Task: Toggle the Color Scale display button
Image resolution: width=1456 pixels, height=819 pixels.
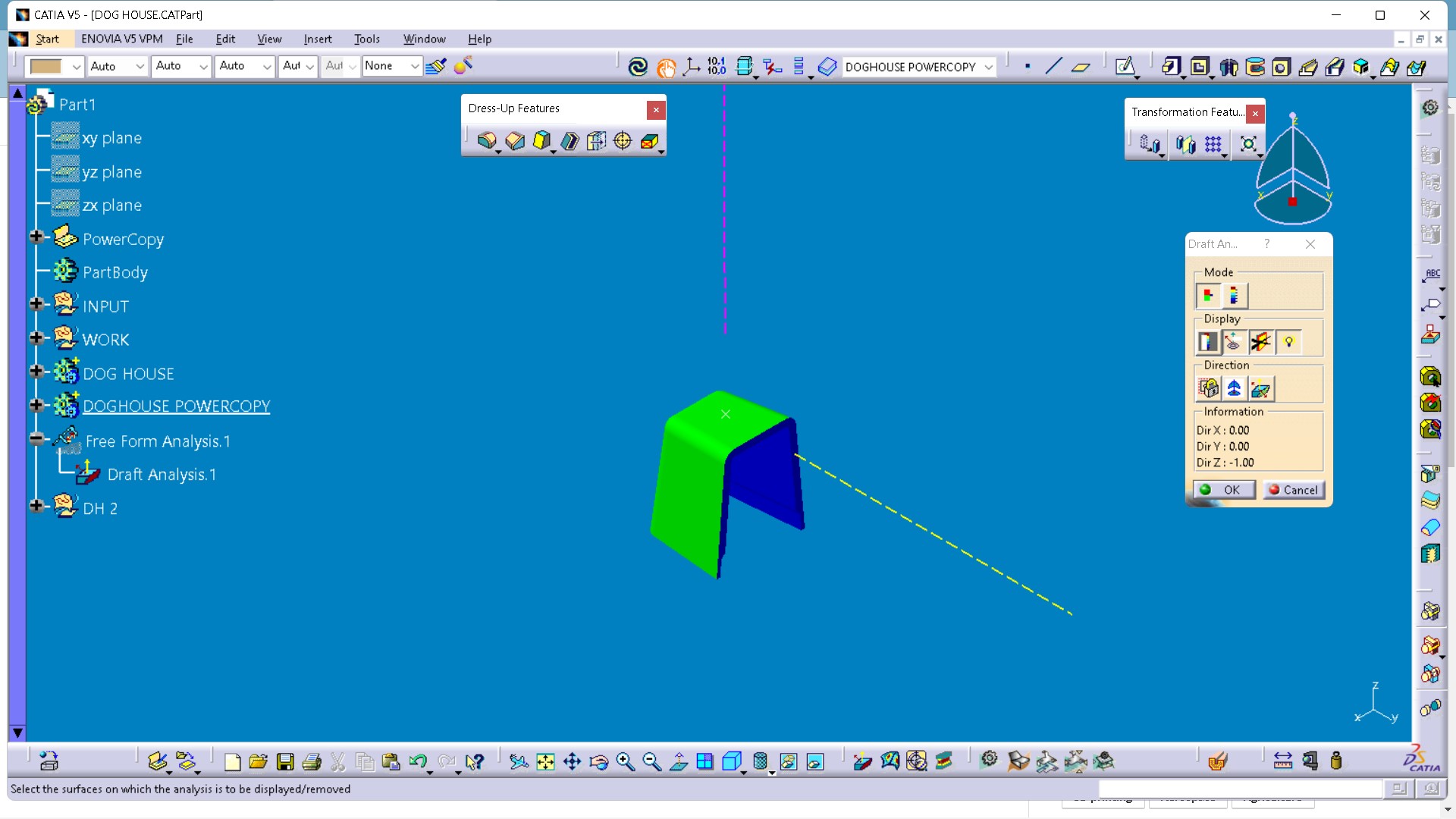Action: [x=1208, y=342]
